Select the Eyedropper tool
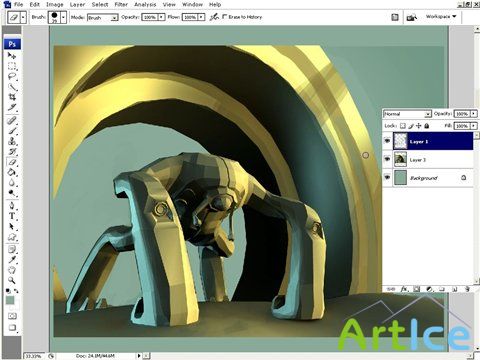 [x=12, y=259]
